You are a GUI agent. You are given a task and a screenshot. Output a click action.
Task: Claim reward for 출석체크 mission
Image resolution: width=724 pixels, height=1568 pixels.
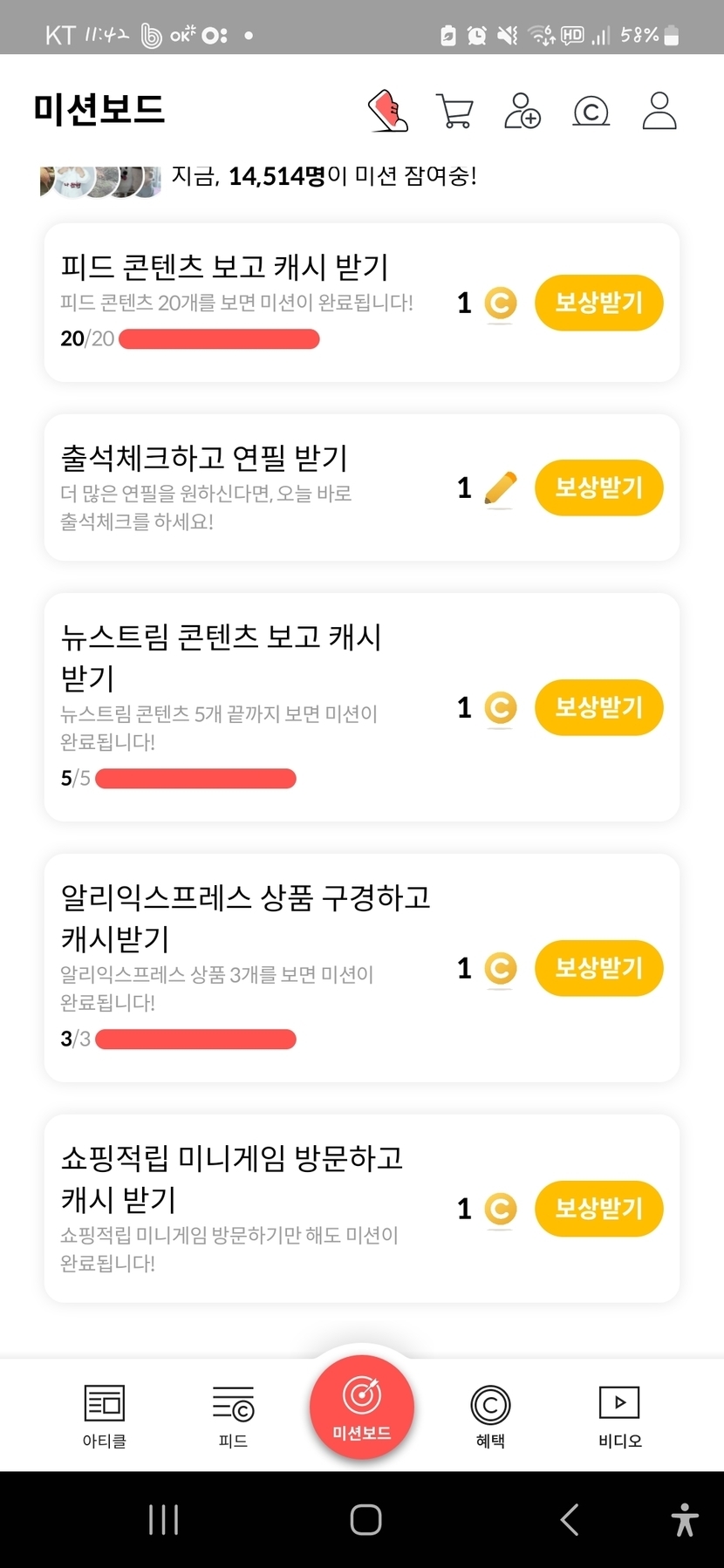click(x=598, y=487)
